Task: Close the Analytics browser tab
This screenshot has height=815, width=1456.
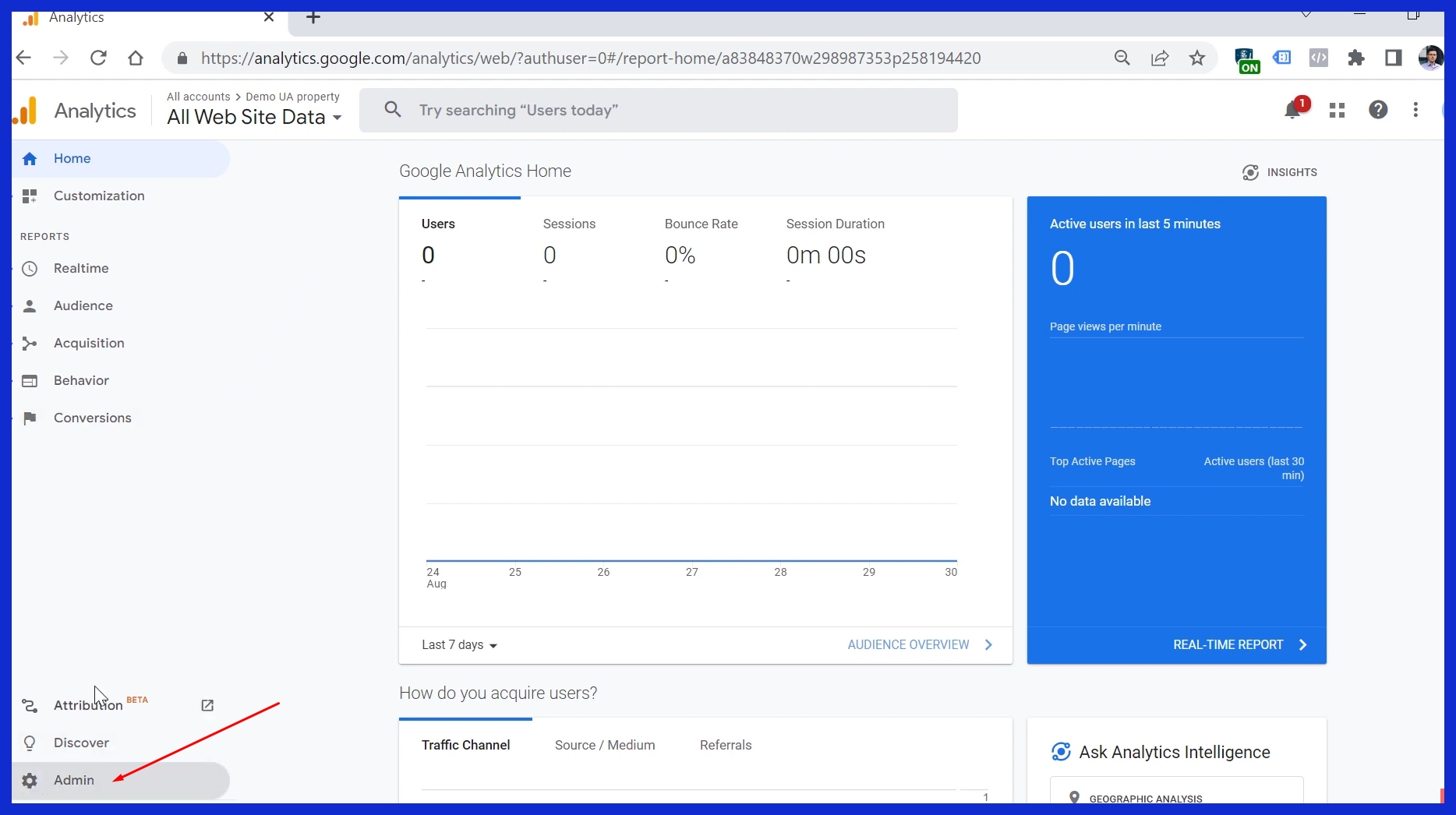Action: click(269, 17)
